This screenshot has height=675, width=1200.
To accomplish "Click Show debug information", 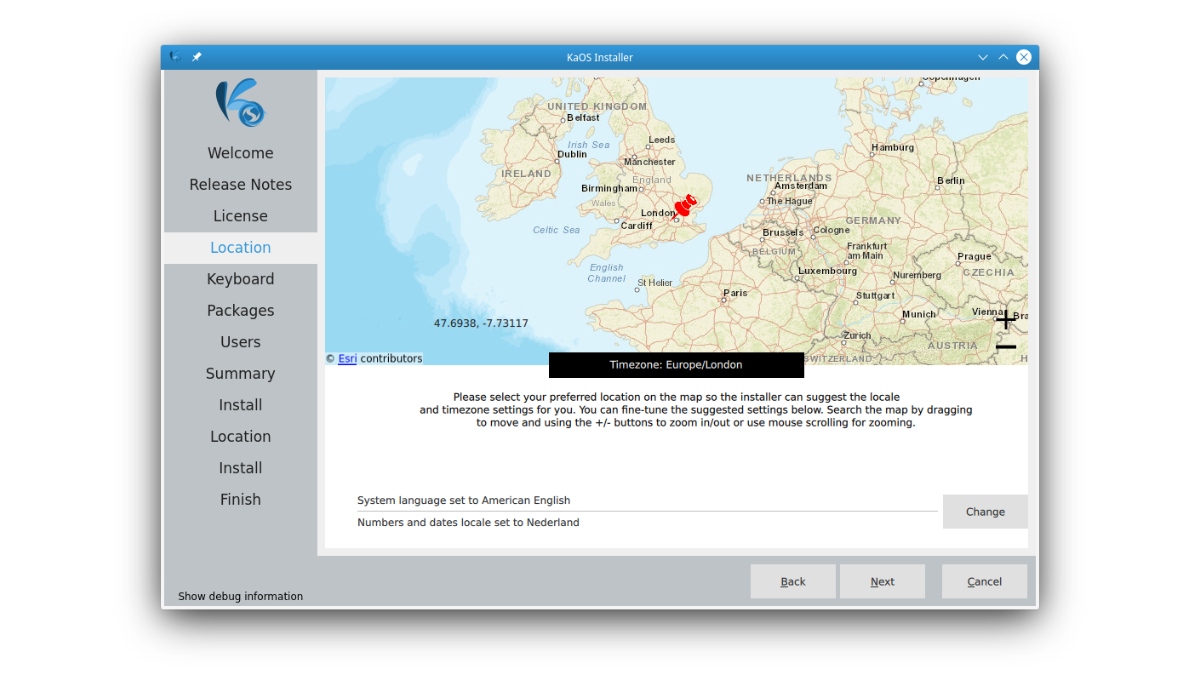I will pos(240,596).
